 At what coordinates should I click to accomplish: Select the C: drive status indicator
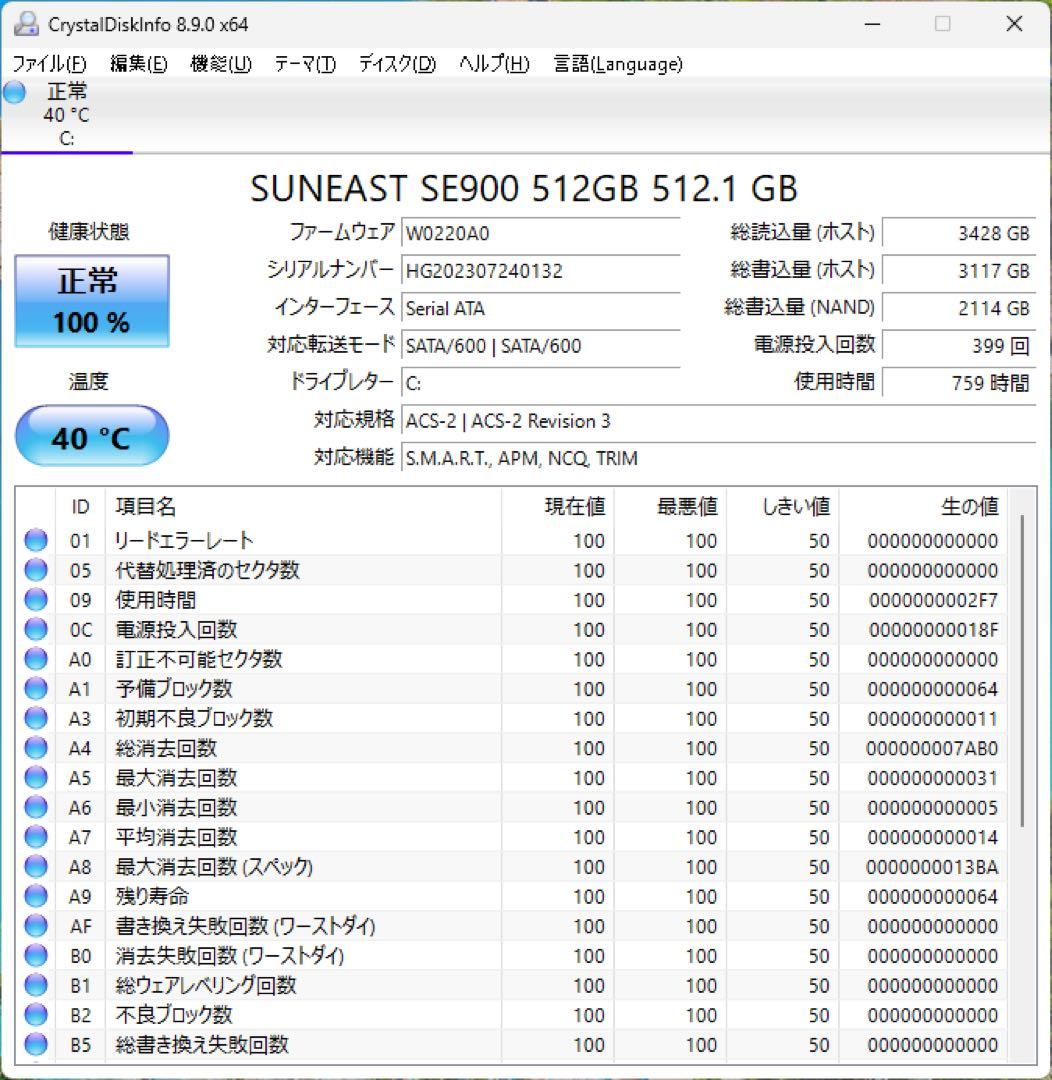point(13,93)
